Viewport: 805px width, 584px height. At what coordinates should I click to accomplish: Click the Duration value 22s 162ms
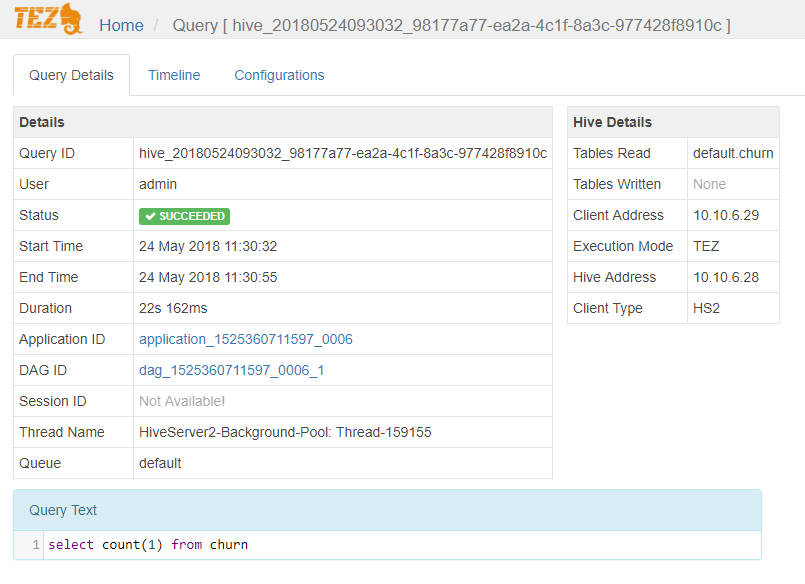click(x=173, y=308)
